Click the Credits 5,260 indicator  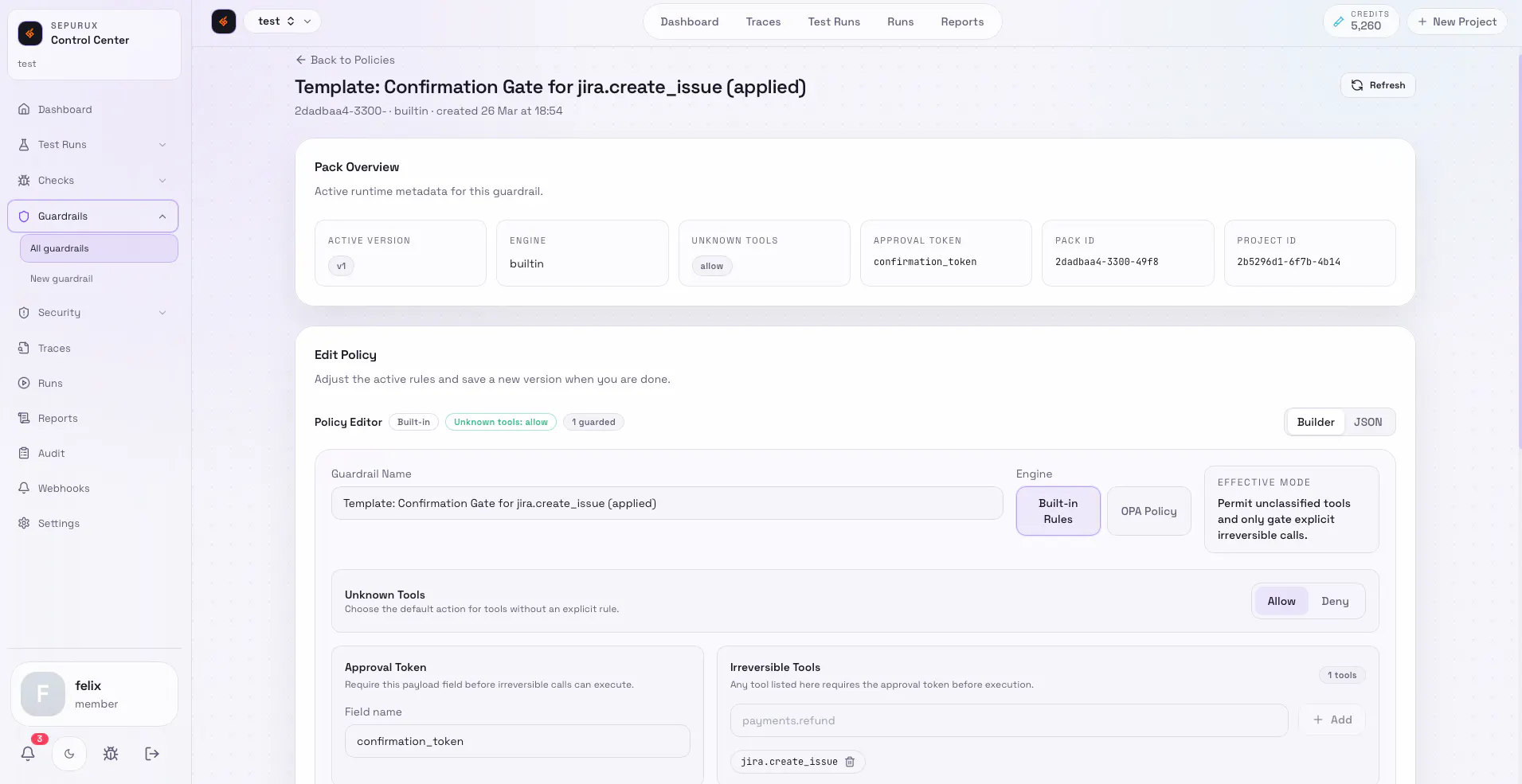pos(1361,21)
